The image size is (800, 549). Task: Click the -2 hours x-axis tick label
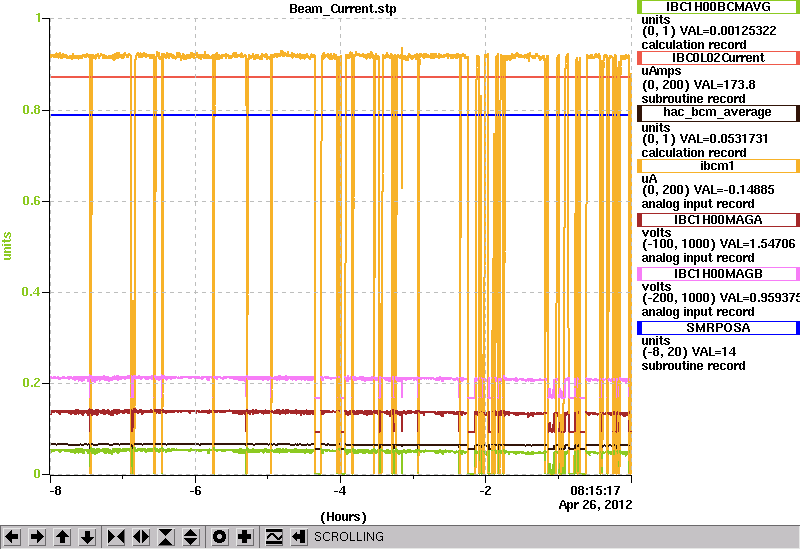click(x=485, y=491)
